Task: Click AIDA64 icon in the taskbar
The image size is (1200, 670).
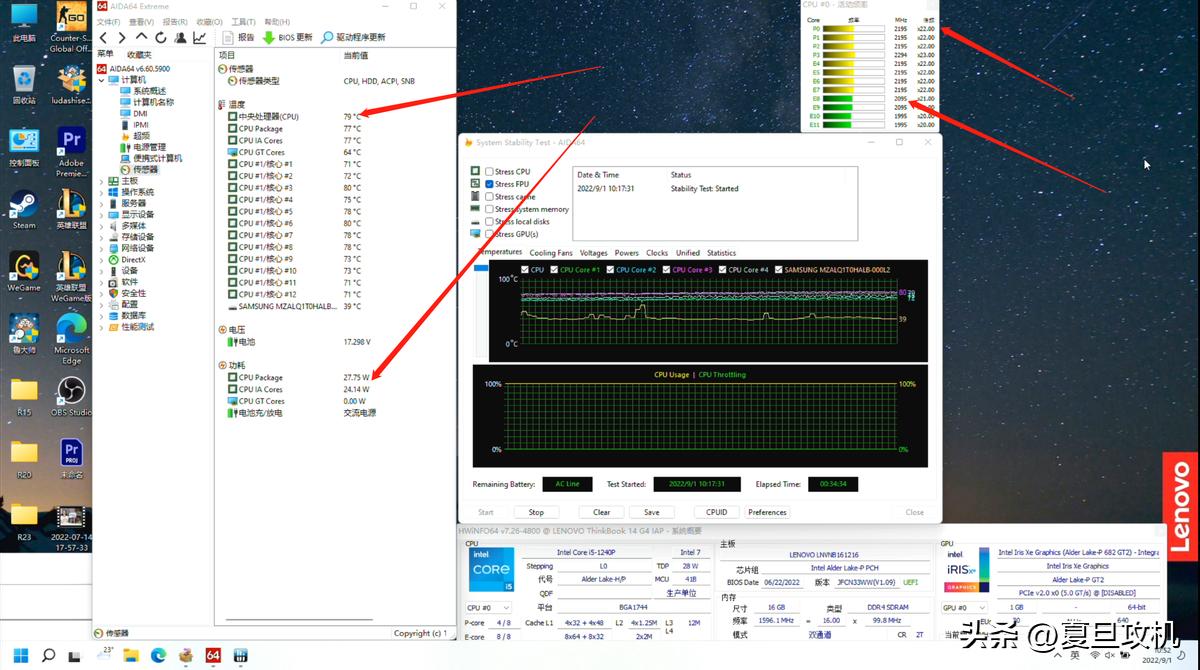Action: click(213, 655)
